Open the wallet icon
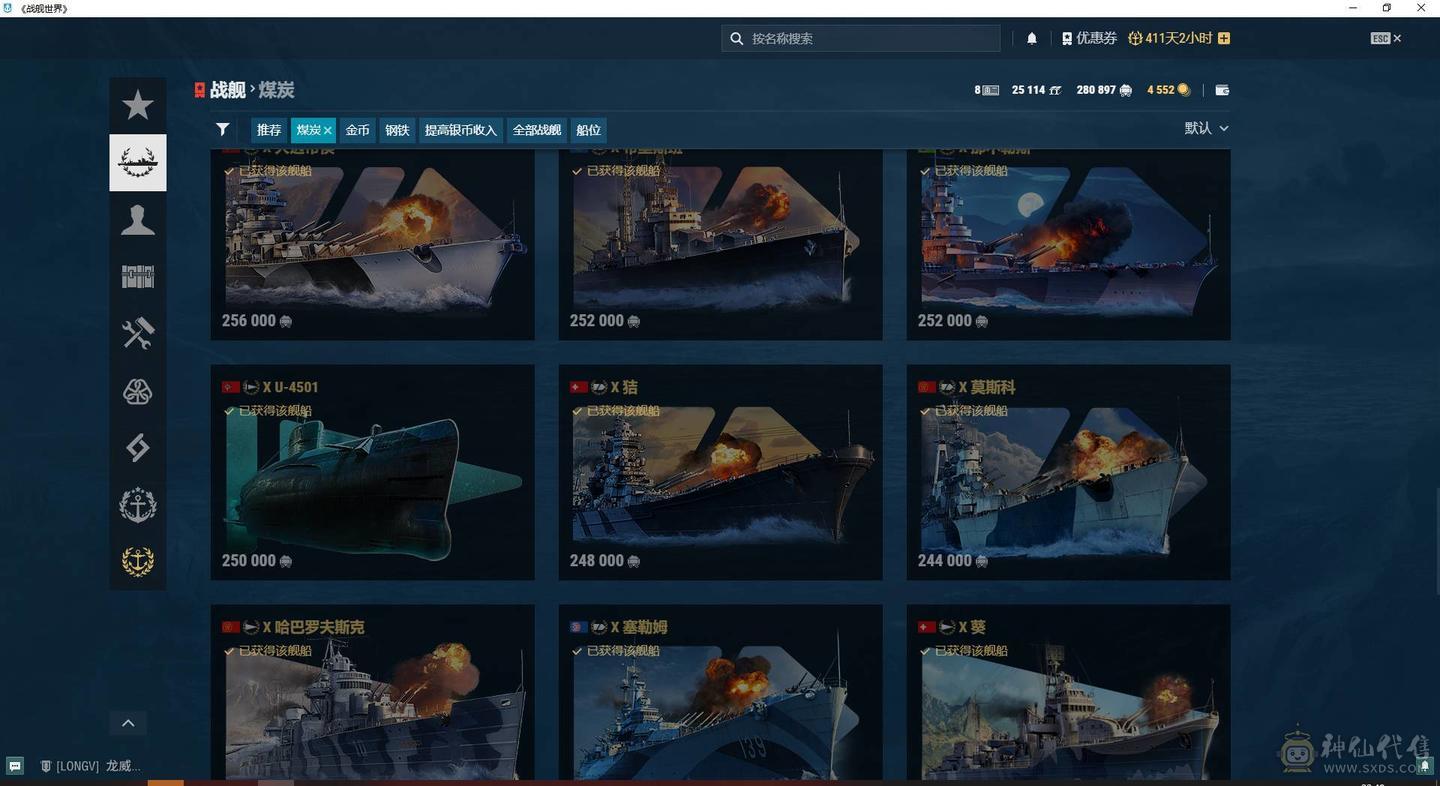 point(1222,90)
